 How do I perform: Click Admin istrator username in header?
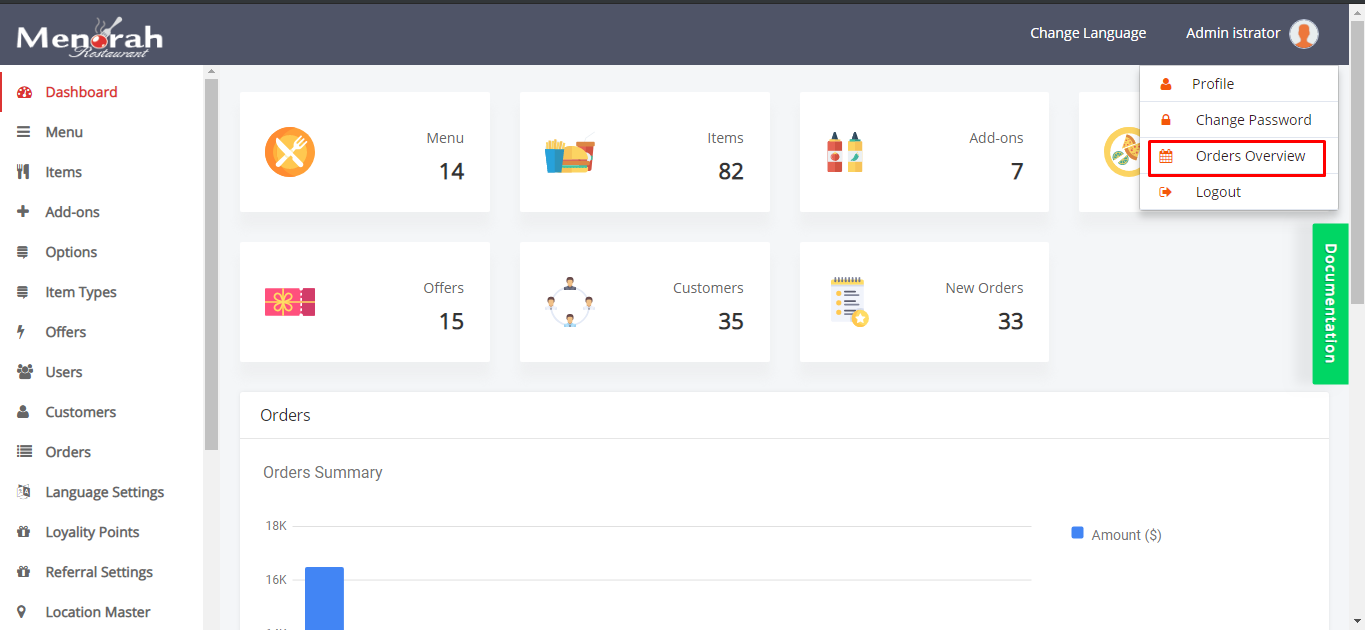pyautogui.click(x=1232, y=33)
